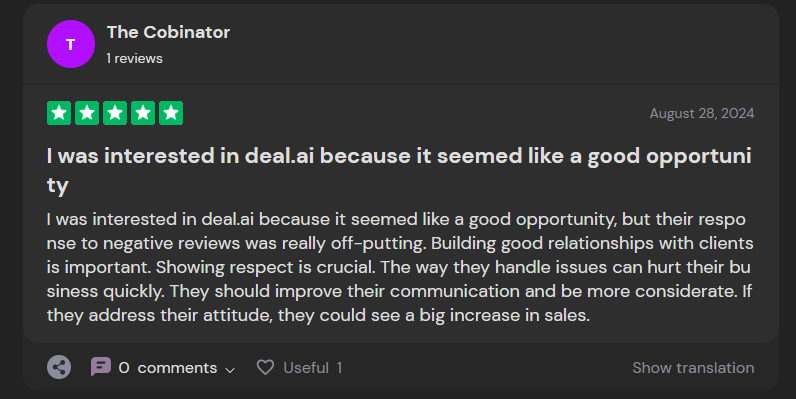This screenshot has height=399, width=796.
Task: Click the fifth green rating star
Action: [x=171, y=113]
